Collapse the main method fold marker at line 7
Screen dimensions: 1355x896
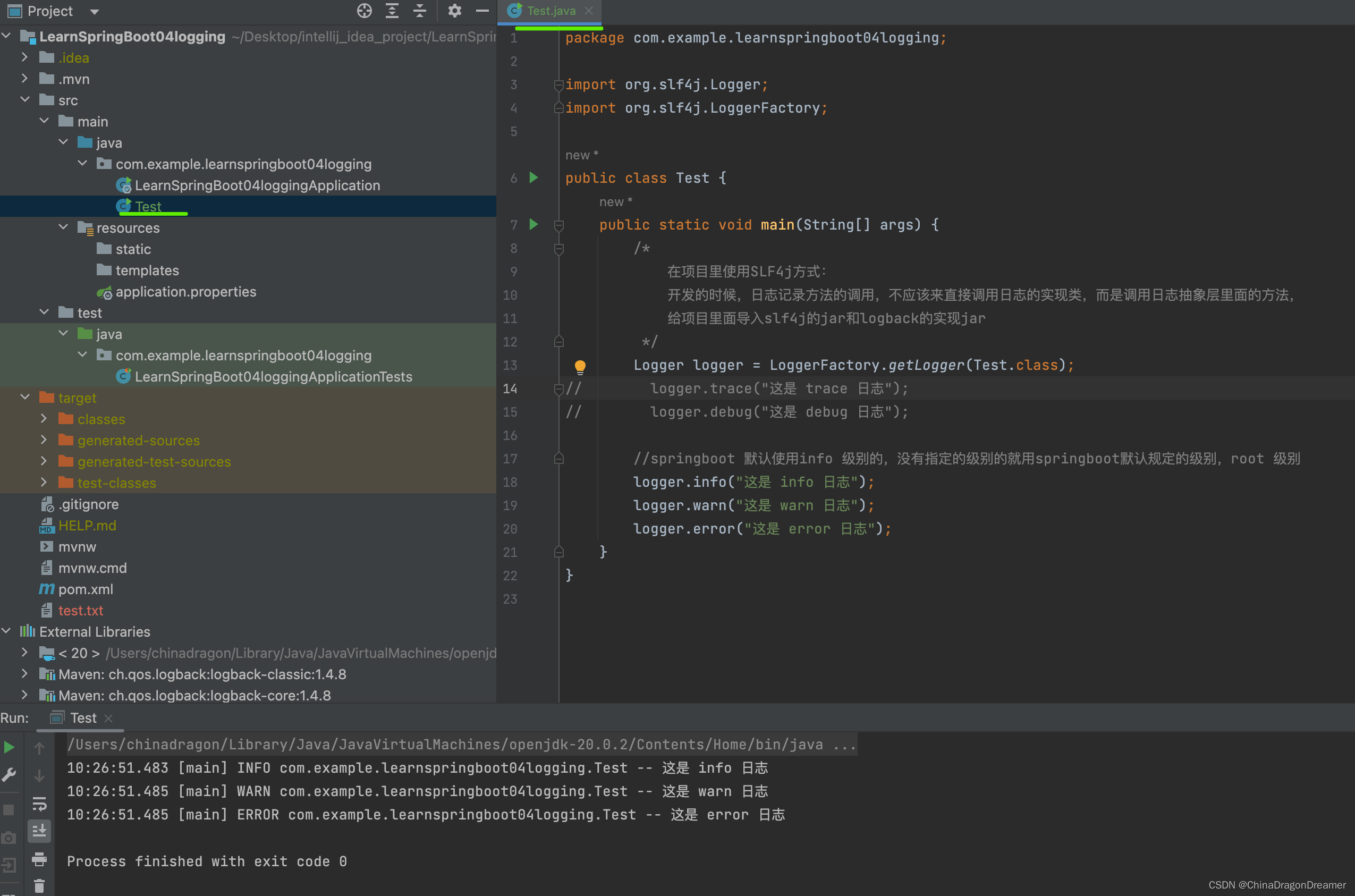click(x=558, y=225)
